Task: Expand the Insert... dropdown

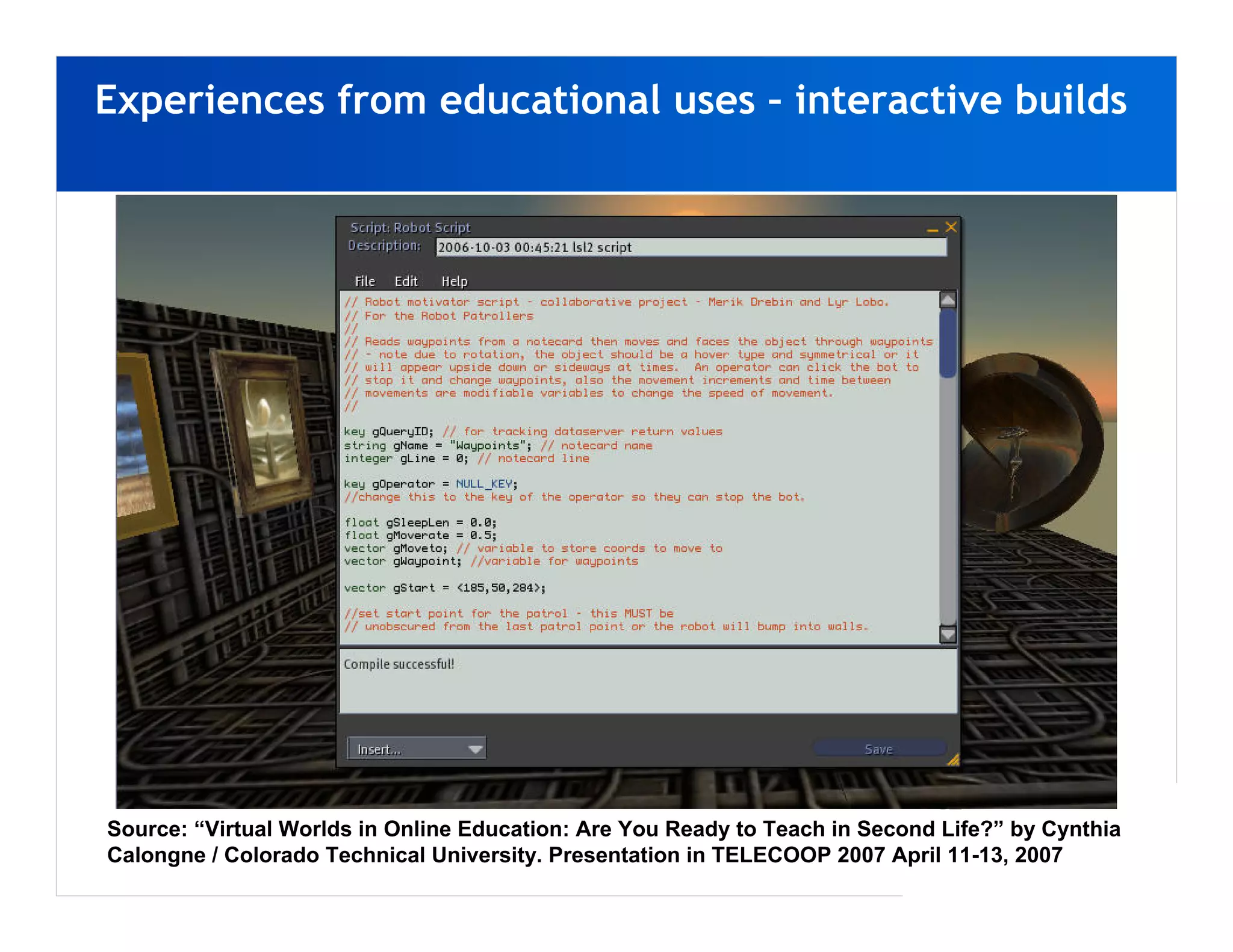Action: point(417,749)
